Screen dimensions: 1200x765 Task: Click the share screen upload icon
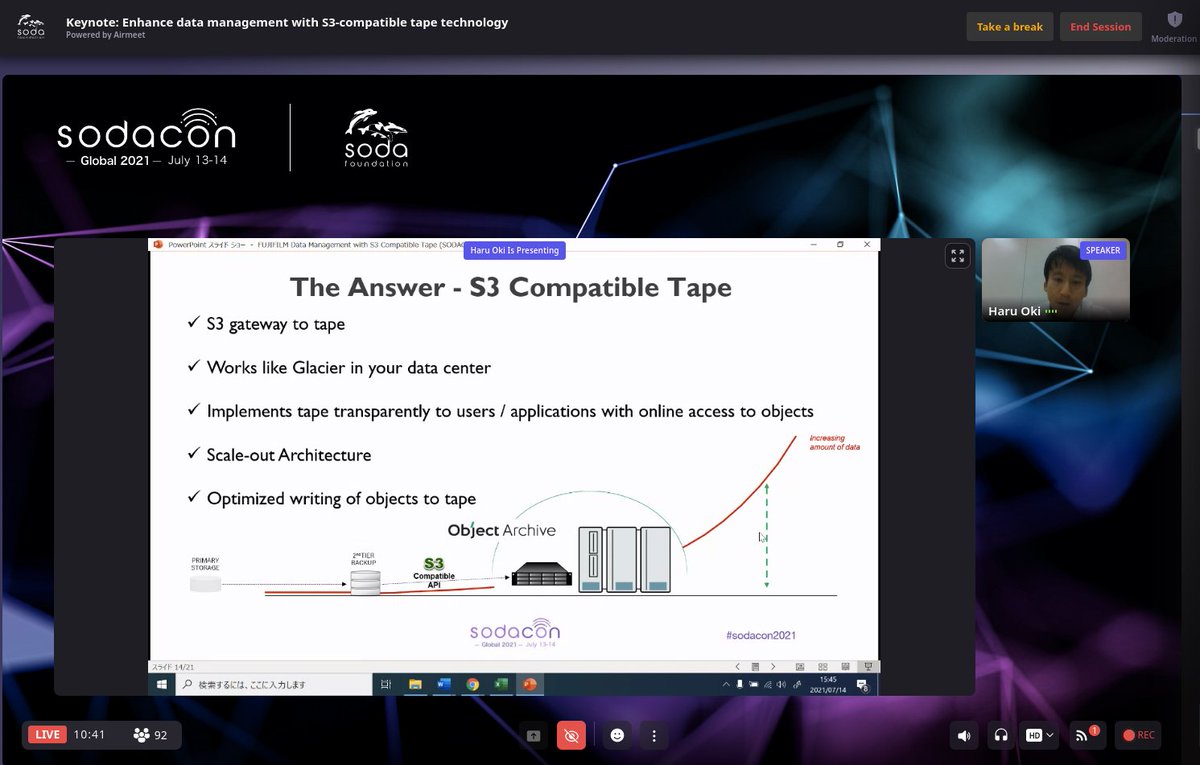[534, 735]
